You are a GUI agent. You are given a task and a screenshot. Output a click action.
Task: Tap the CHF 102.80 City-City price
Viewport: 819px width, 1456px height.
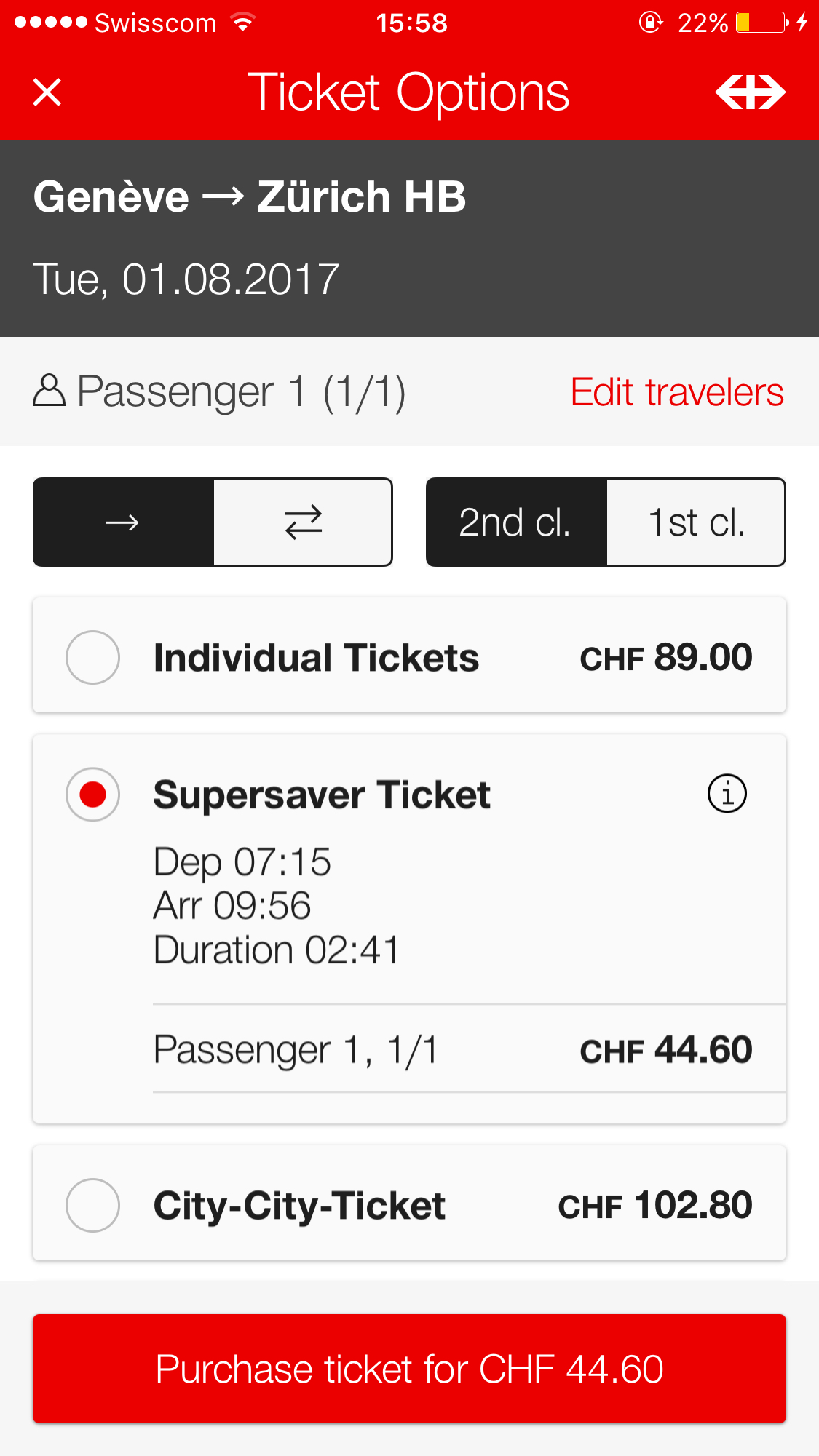pos(654,1206)
